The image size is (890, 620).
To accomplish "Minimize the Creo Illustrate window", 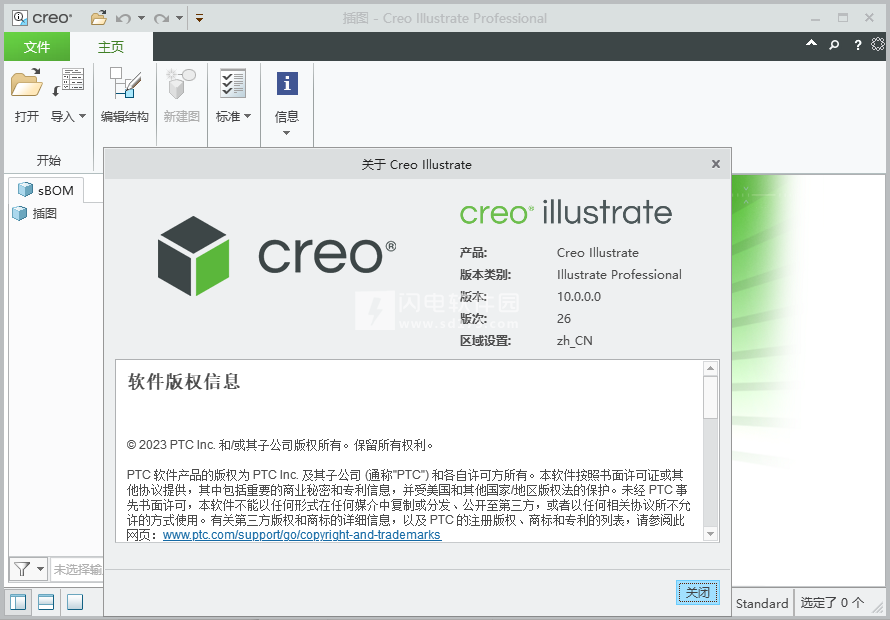I will click(816, 18).
